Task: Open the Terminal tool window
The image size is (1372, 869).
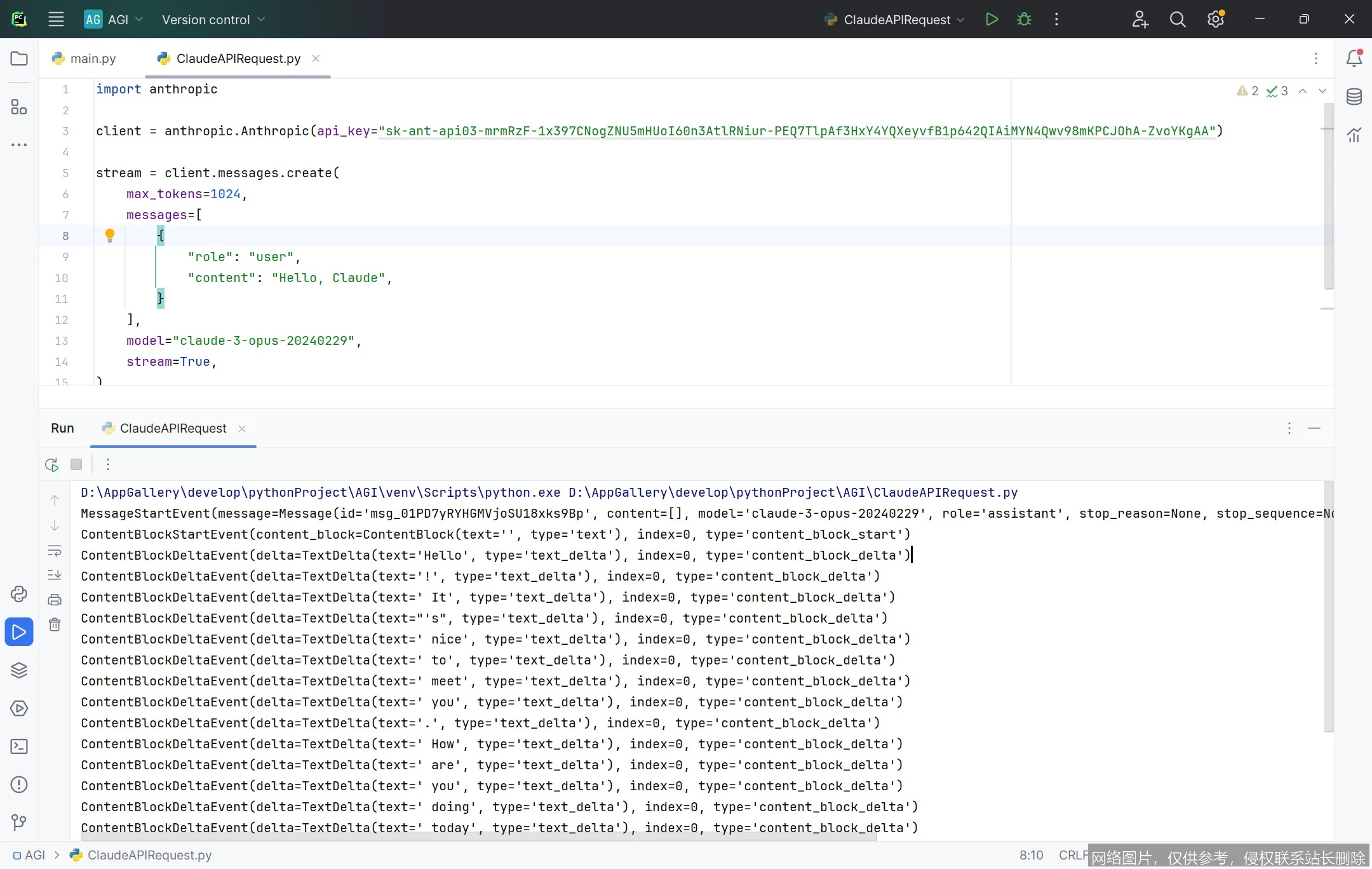Action: (x=19, y=746)
